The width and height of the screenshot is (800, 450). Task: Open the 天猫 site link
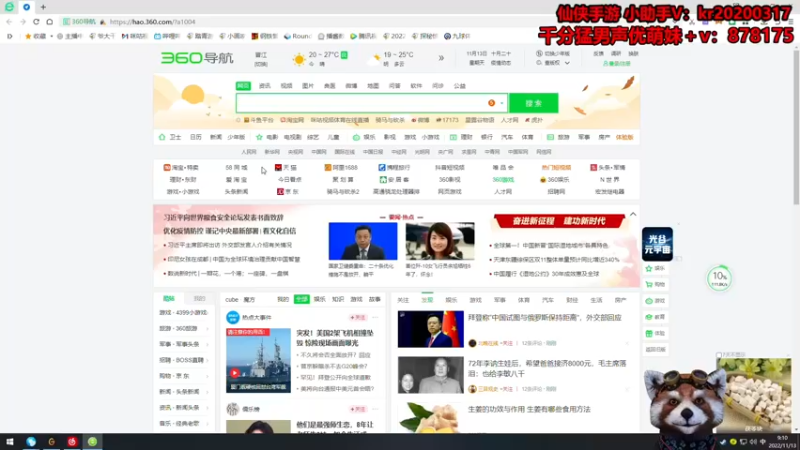point(286,167)
